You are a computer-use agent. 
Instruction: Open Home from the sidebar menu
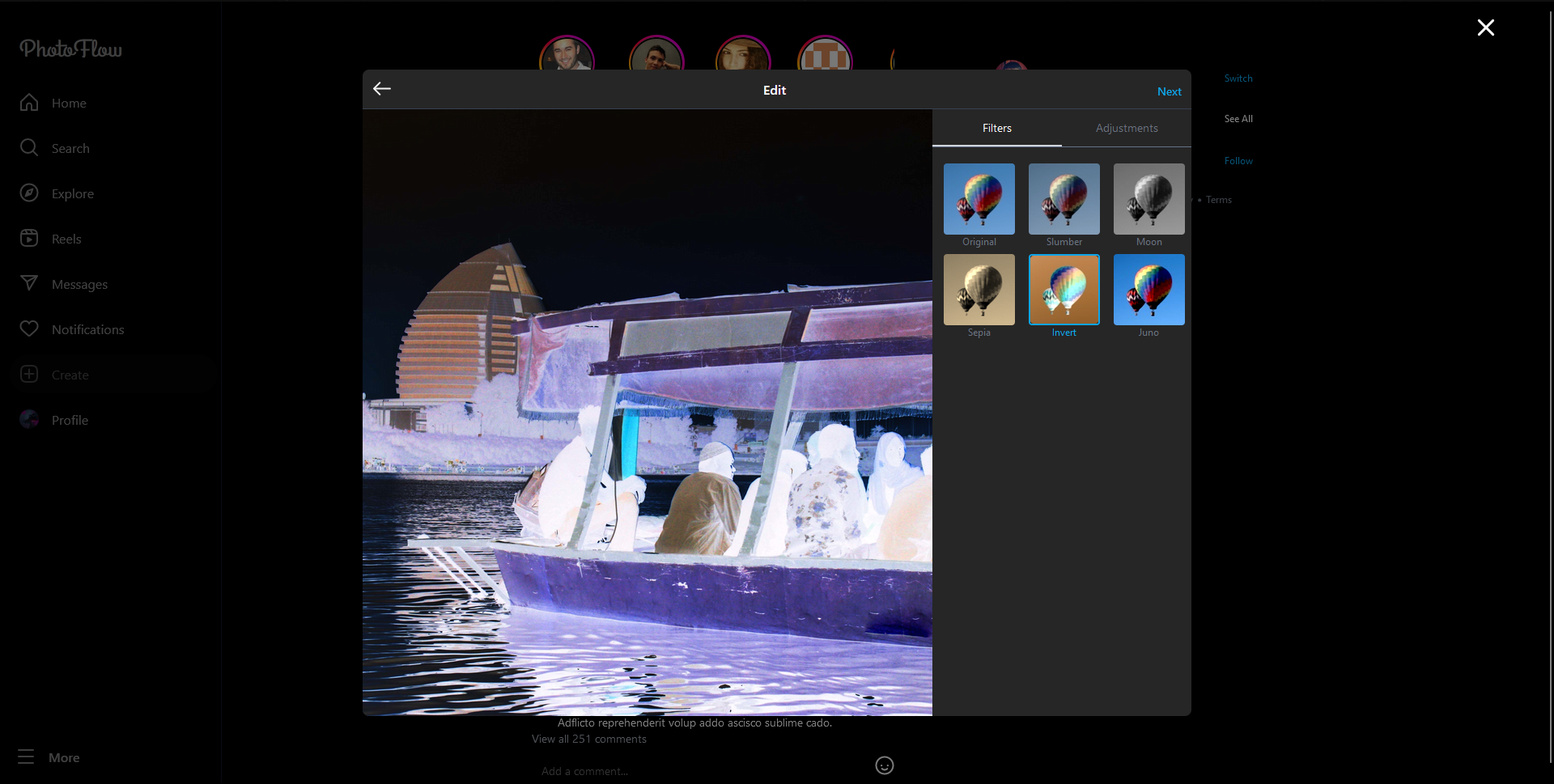[x=69, y=104]
